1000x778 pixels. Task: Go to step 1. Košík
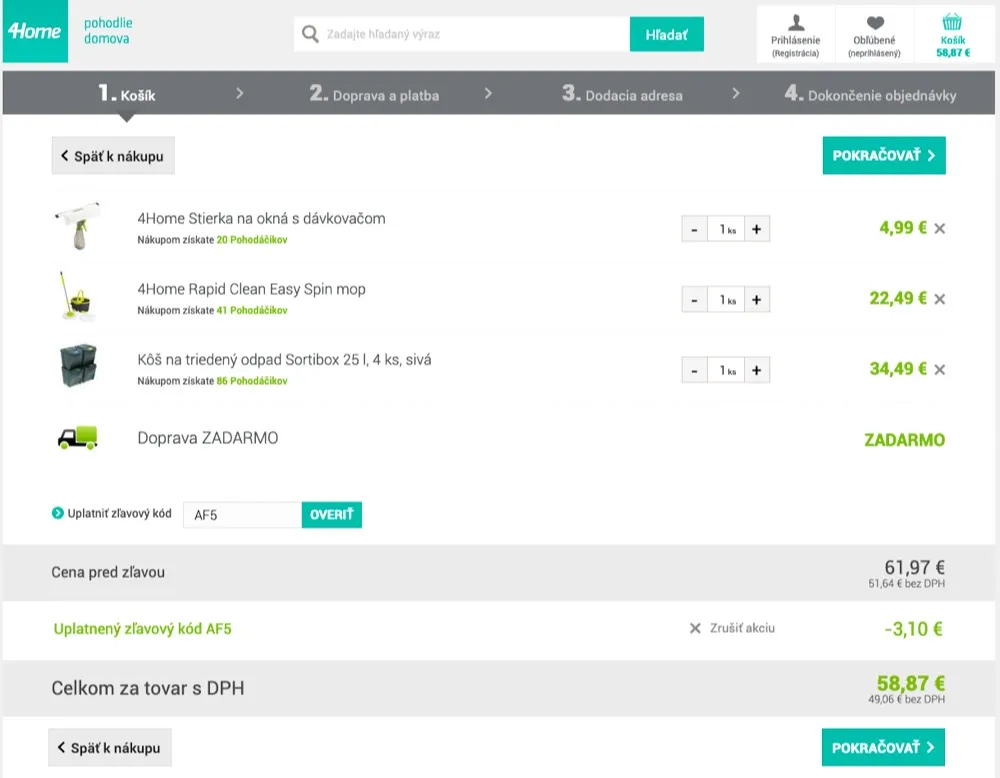coord(127,94)
